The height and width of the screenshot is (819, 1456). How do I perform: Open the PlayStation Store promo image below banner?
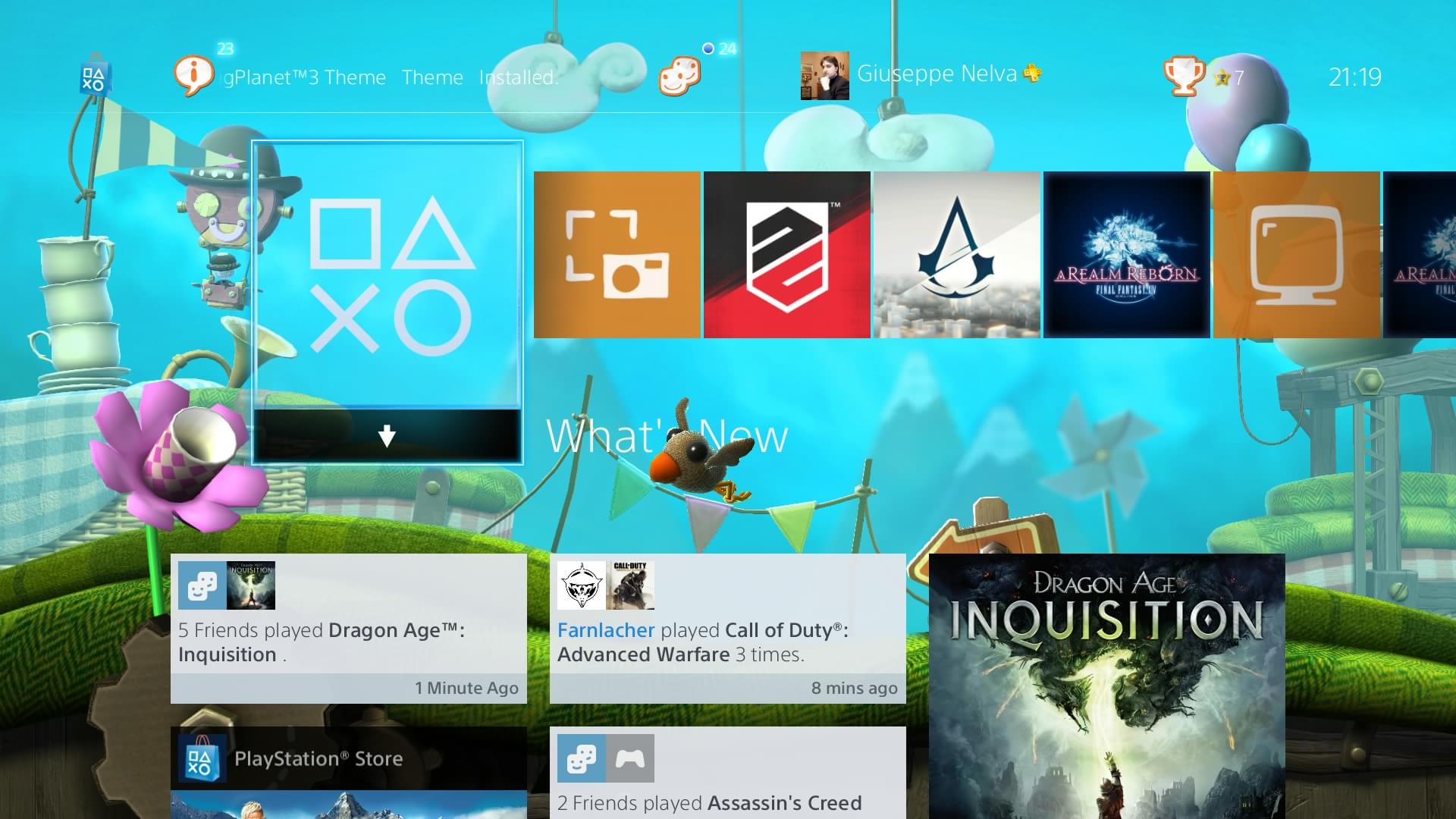(349, 805)
